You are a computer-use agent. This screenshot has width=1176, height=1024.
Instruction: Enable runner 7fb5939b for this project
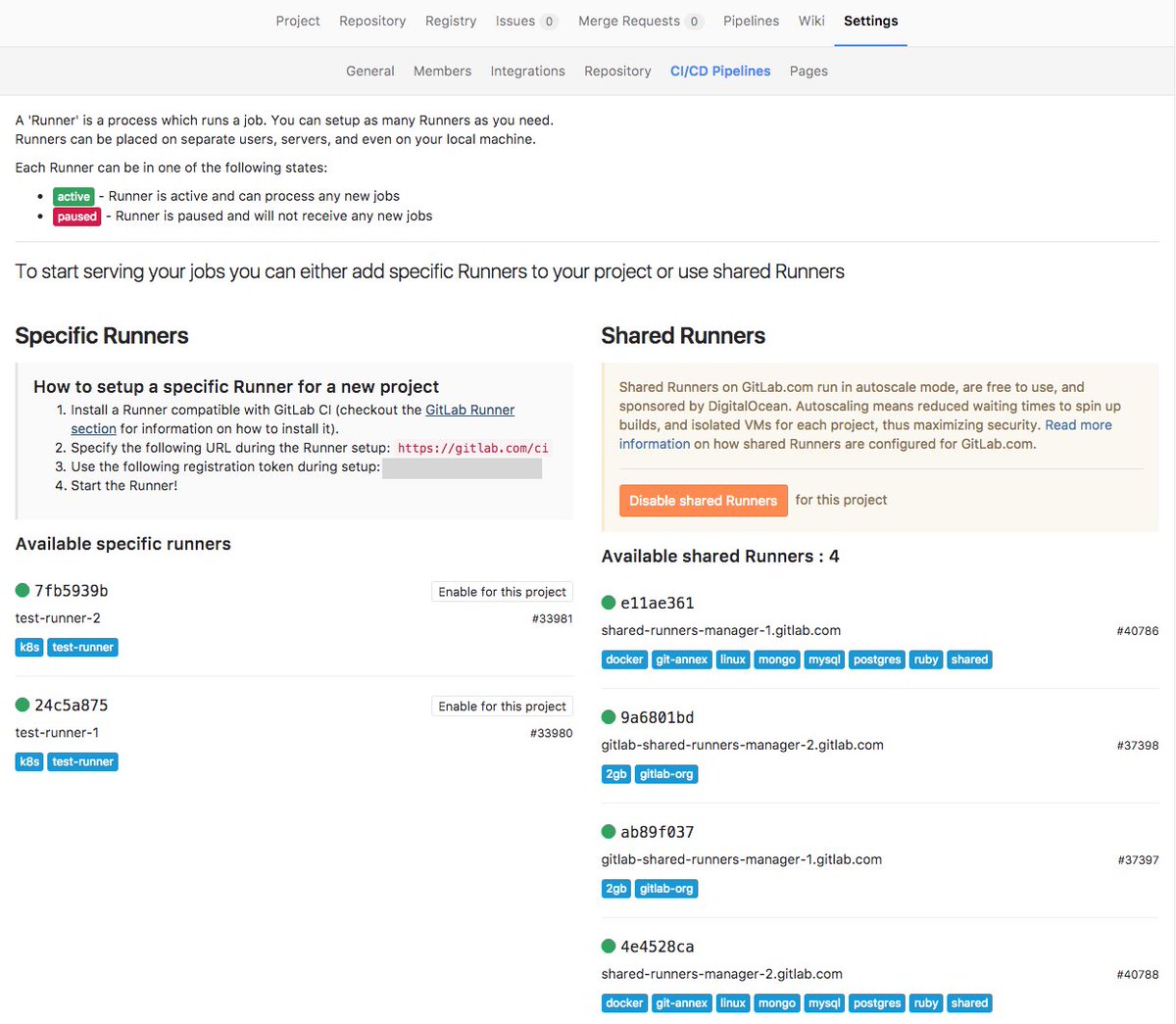pos(502,592)
